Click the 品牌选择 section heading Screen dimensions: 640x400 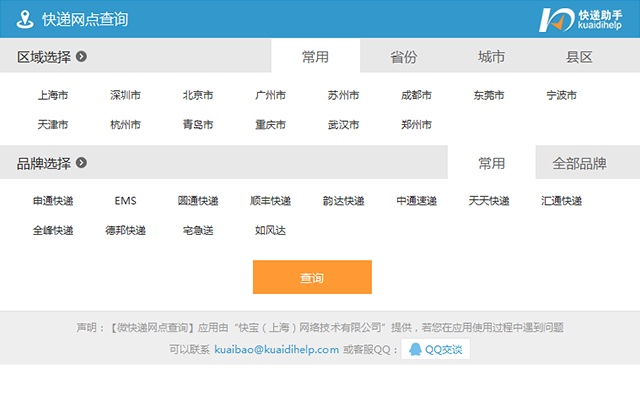coord(44,163)
